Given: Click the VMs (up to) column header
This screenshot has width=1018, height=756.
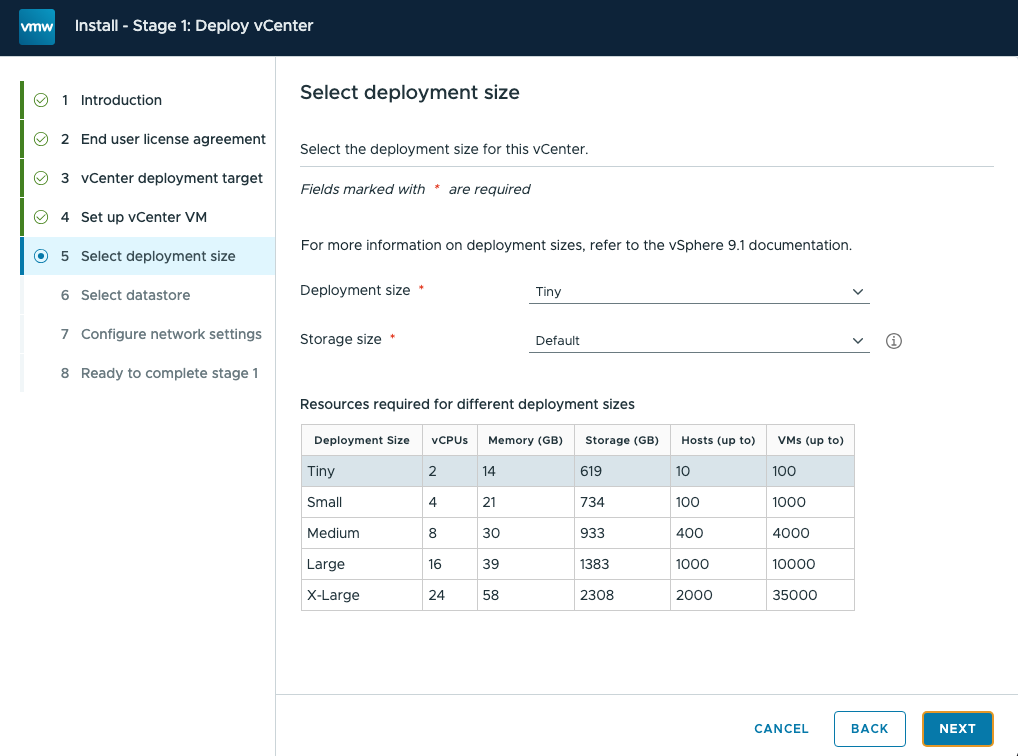Looking at the screenshot, I should click(x=810, y=440).
